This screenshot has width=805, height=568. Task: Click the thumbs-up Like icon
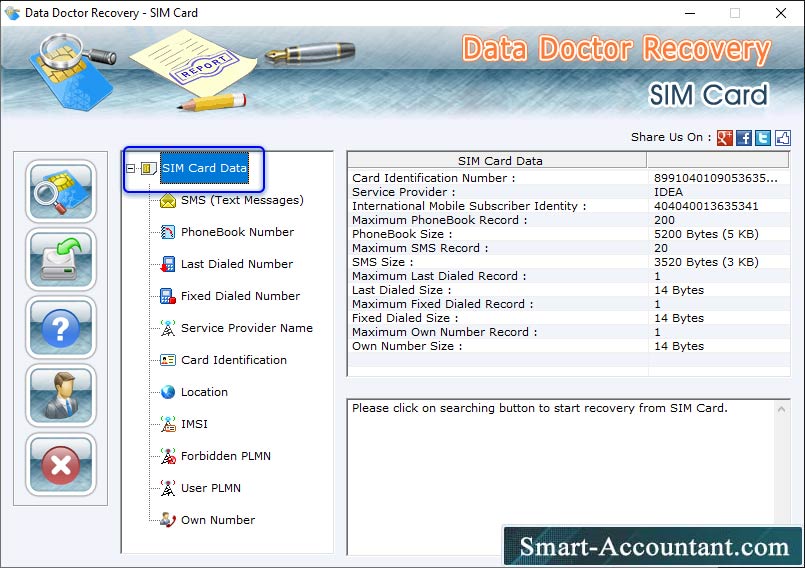(x=782, y=138)
